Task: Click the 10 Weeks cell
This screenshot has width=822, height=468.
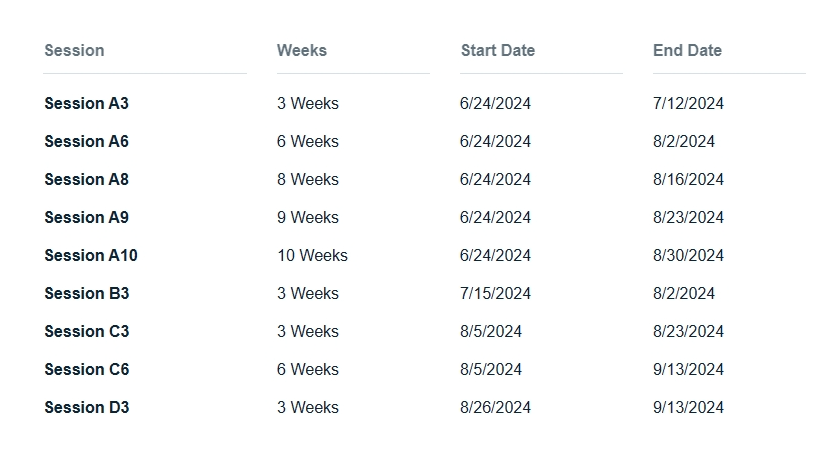Action: 313,255
